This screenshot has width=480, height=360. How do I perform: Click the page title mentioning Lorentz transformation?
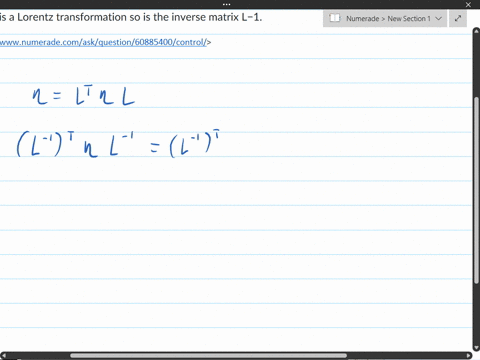coord(131,17)
